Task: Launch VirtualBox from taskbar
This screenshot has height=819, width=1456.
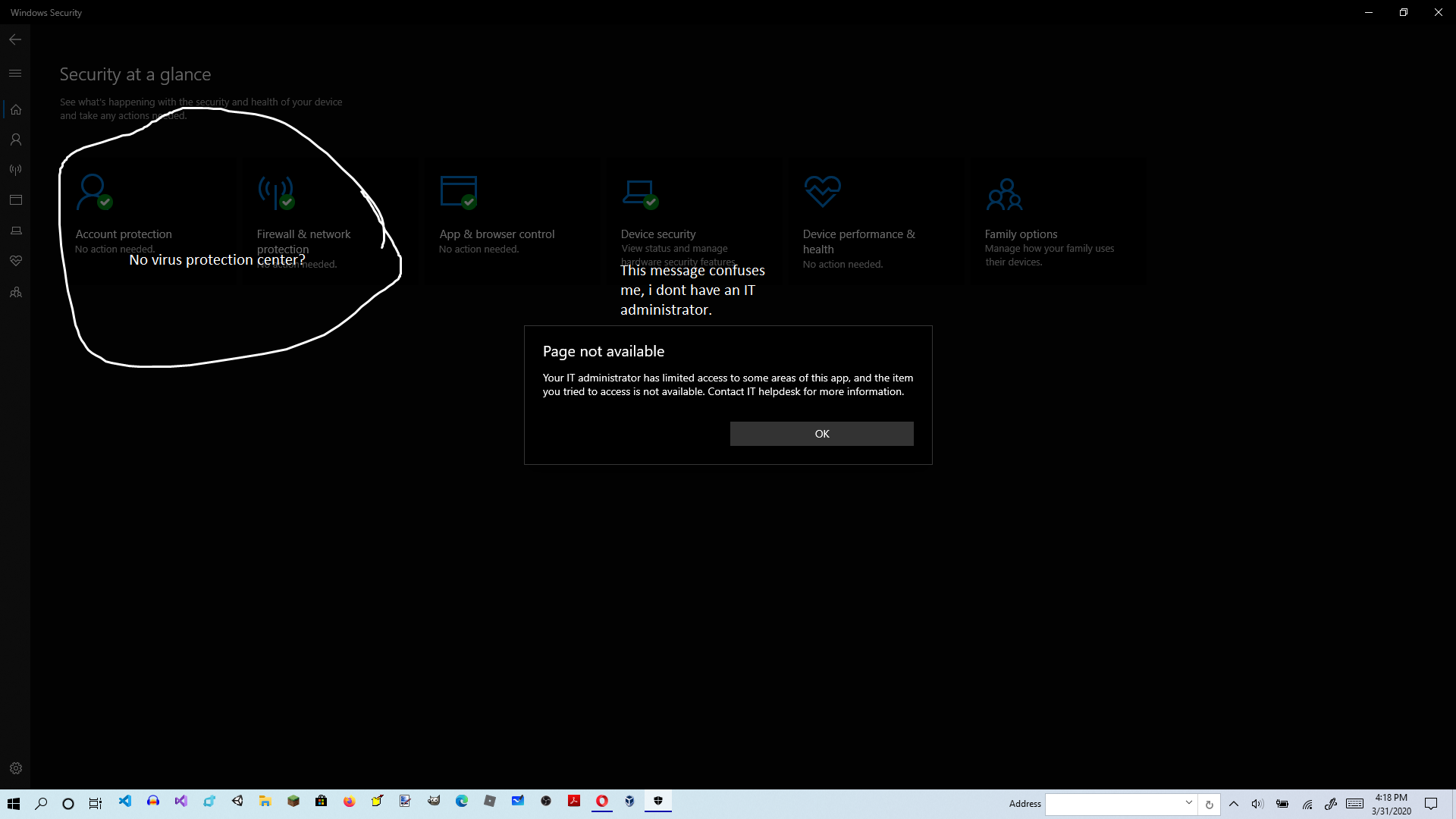Action: 630,801
